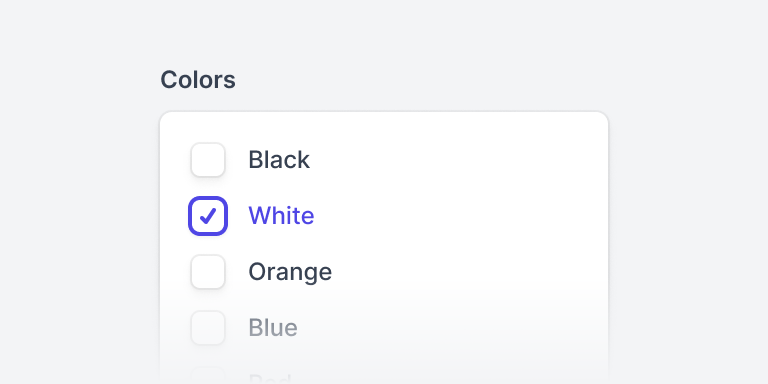Toggle the empty box beside Black
The image size is (768, 384).
pos(208,160)
